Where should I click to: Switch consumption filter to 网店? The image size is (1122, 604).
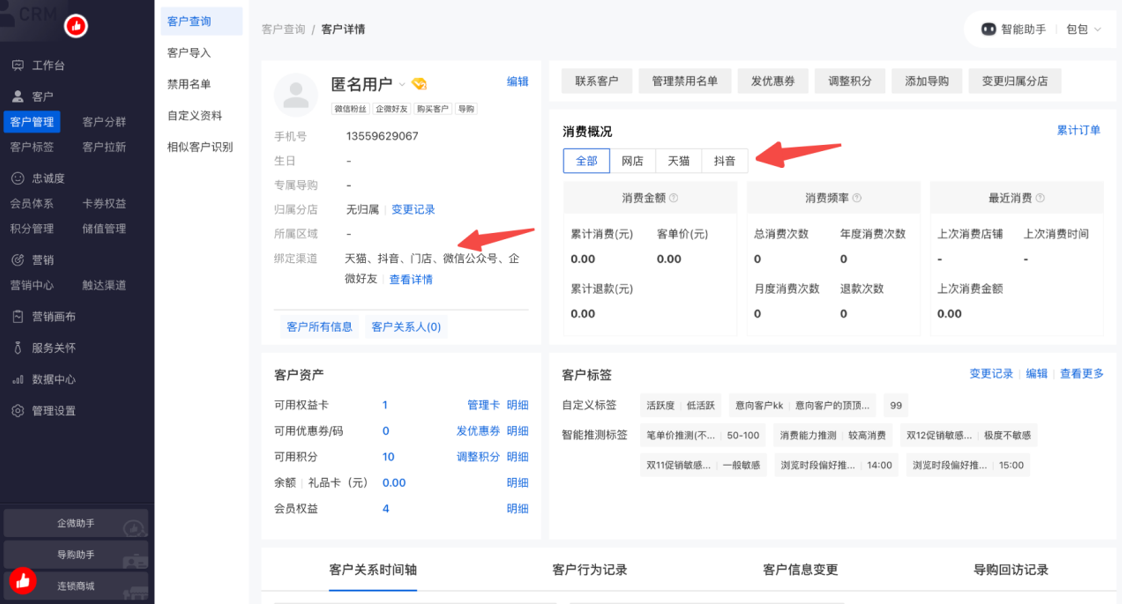coord(632,161)
